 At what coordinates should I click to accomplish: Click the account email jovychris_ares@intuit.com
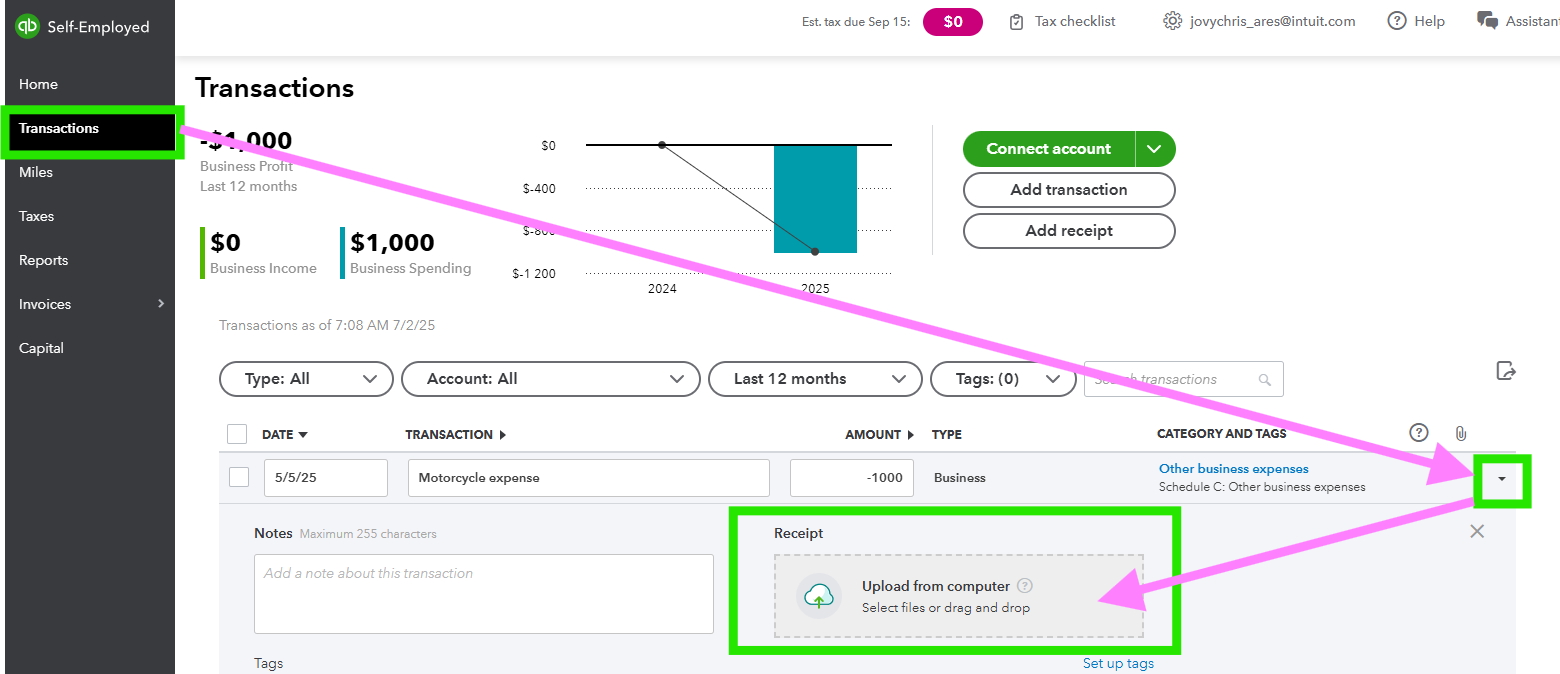click(1273, 21)
